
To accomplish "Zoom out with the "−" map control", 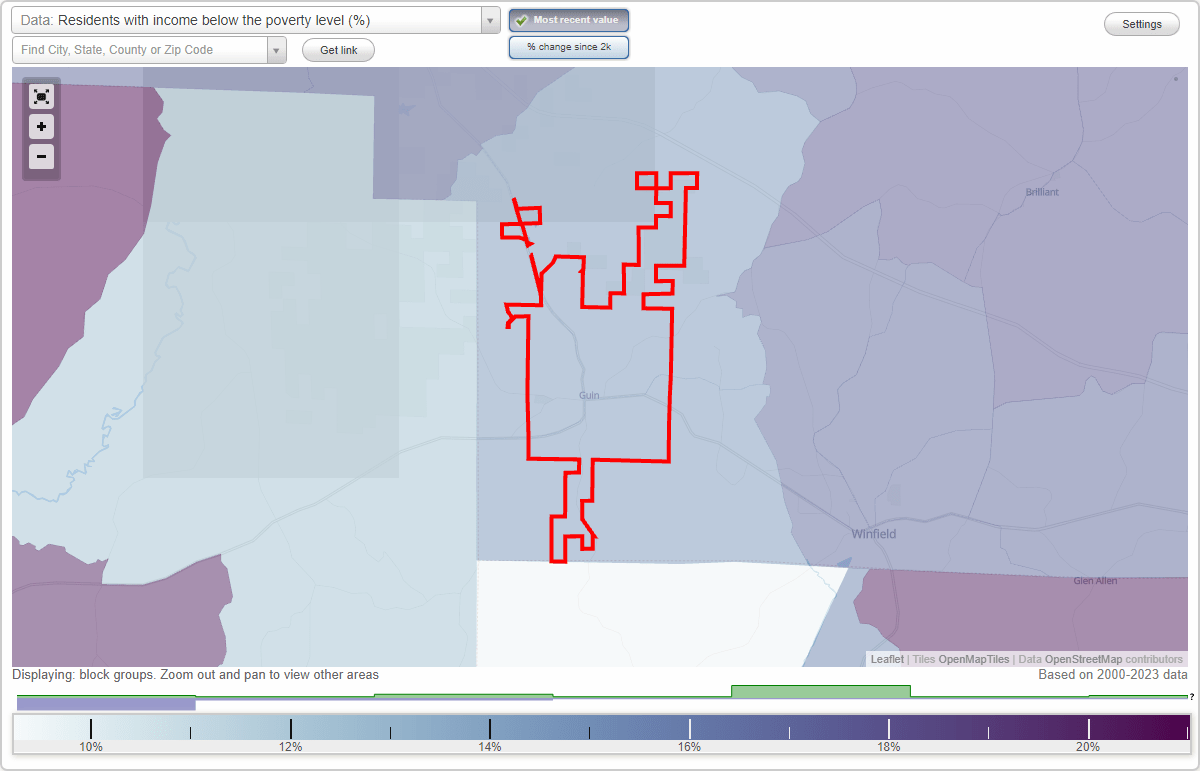I will (x=41, y=157).
